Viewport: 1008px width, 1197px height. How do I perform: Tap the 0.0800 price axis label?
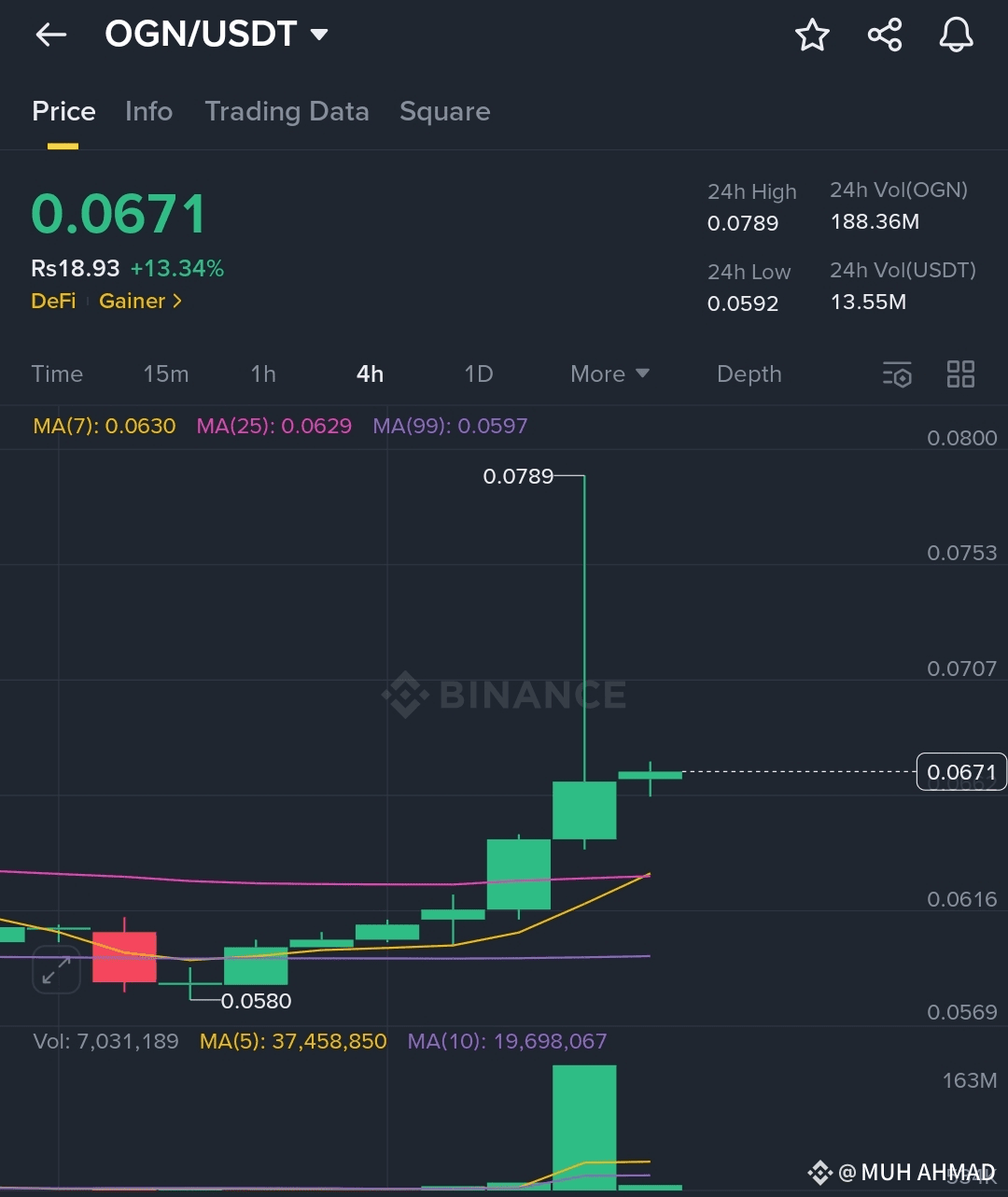tap(962, 438)
